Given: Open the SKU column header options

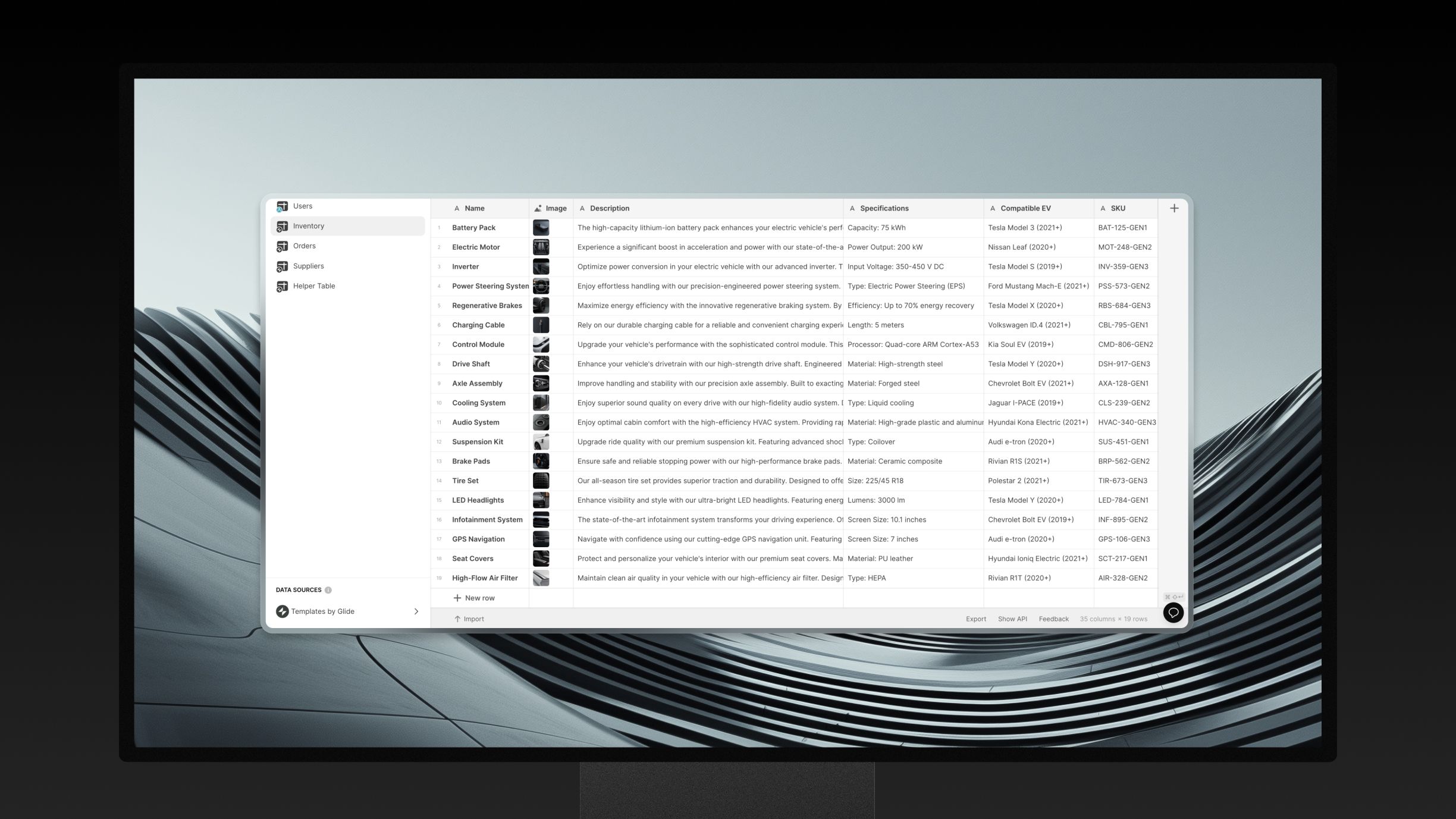Looking at the screenshot, I should point(1117,209).
